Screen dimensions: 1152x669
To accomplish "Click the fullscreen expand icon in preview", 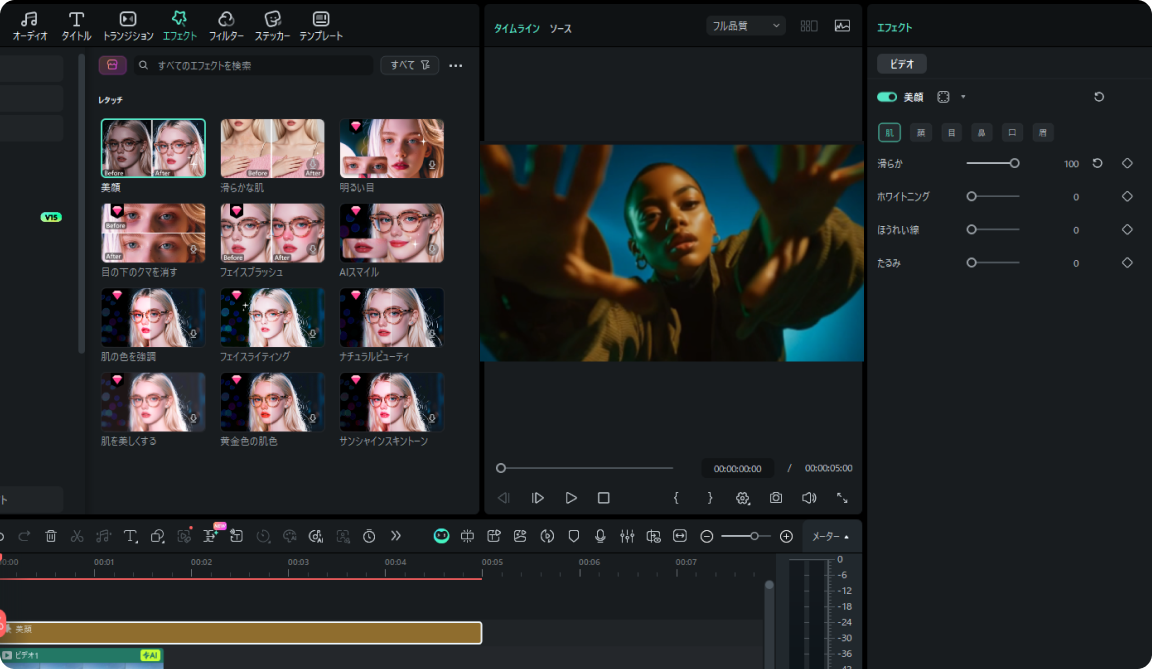I will coord(842,498).
